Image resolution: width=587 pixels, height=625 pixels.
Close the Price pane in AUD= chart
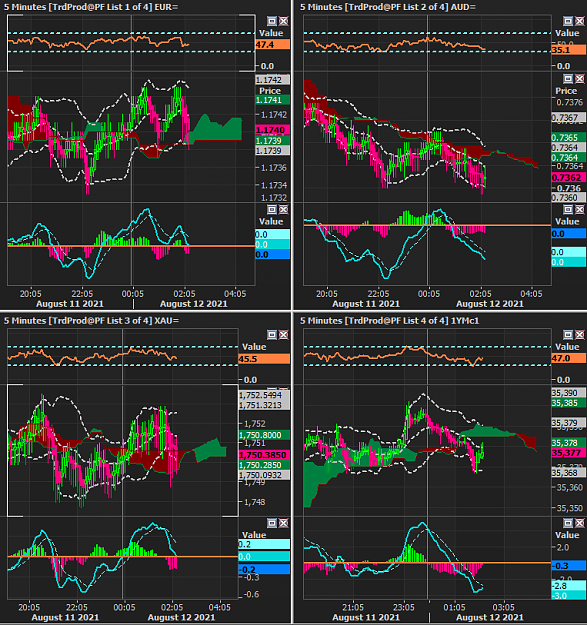point(579,79)
